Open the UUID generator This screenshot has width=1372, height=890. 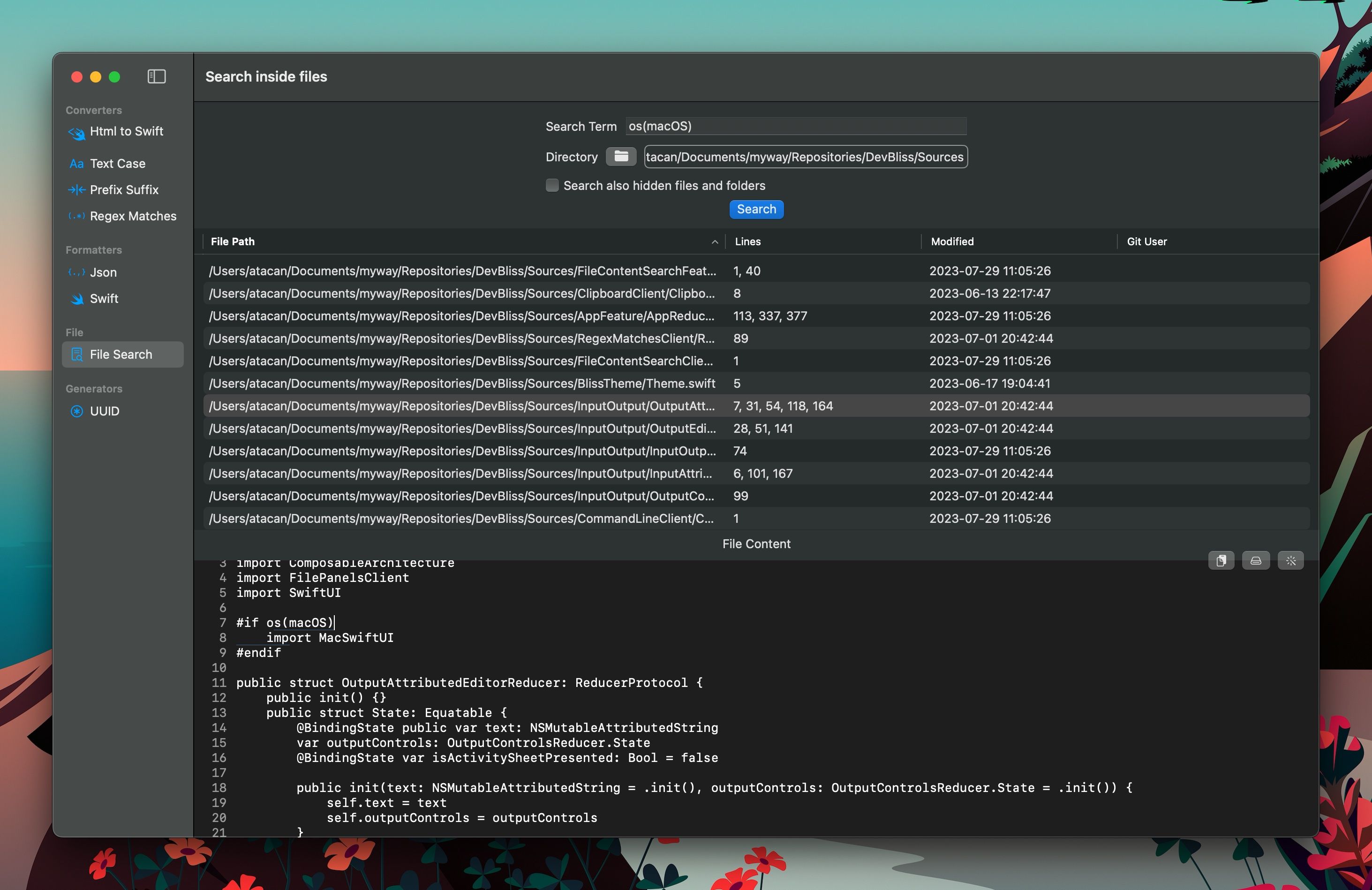123,411
